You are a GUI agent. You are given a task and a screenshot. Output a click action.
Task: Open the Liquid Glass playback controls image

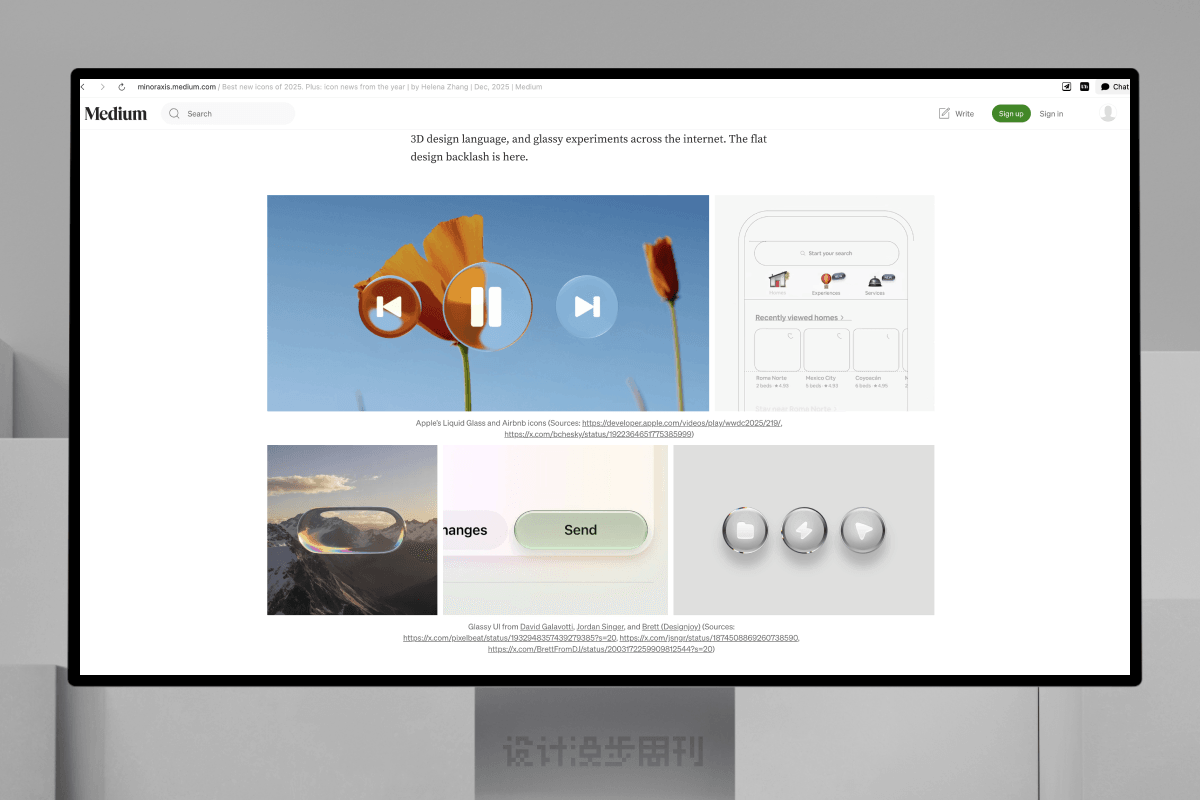coord(488,303)
